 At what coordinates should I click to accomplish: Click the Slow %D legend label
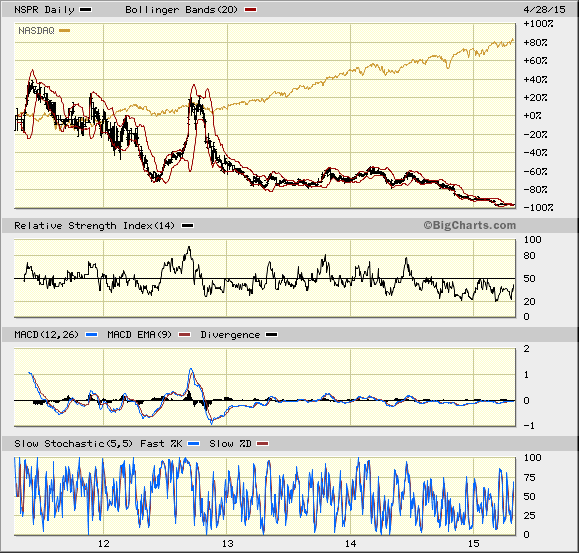click(x=230, y=444)
